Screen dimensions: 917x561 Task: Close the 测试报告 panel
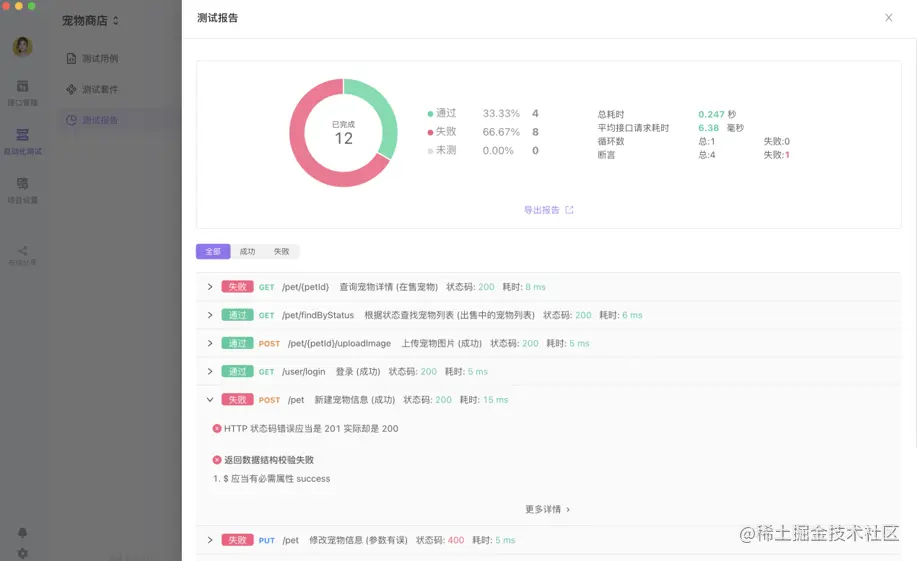point(888,18)
